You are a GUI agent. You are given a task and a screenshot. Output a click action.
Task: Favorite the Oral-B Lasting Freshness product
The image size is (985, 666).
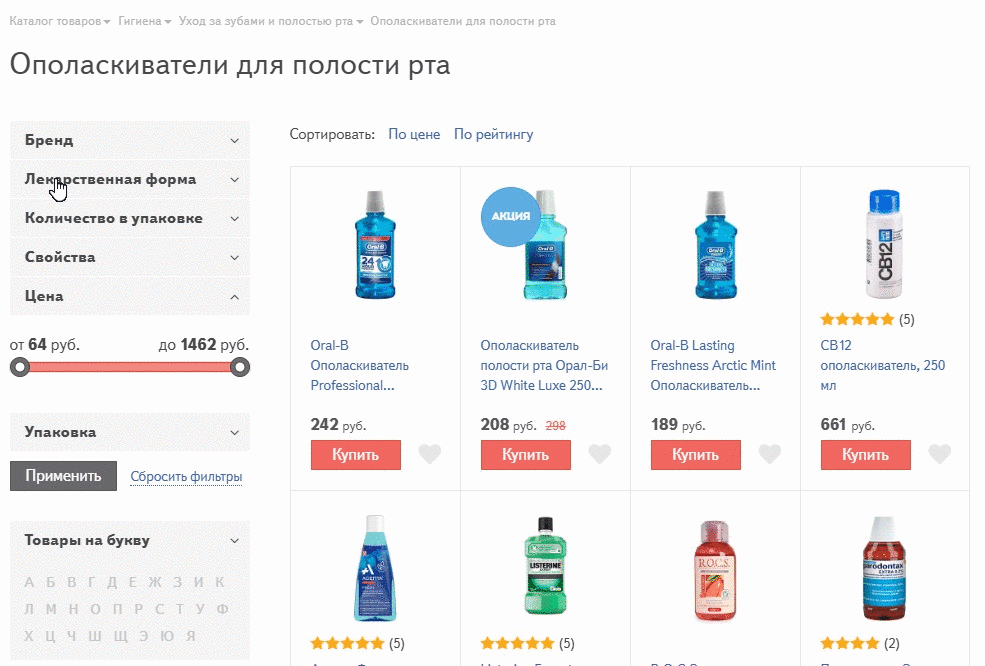click(770, 454)
